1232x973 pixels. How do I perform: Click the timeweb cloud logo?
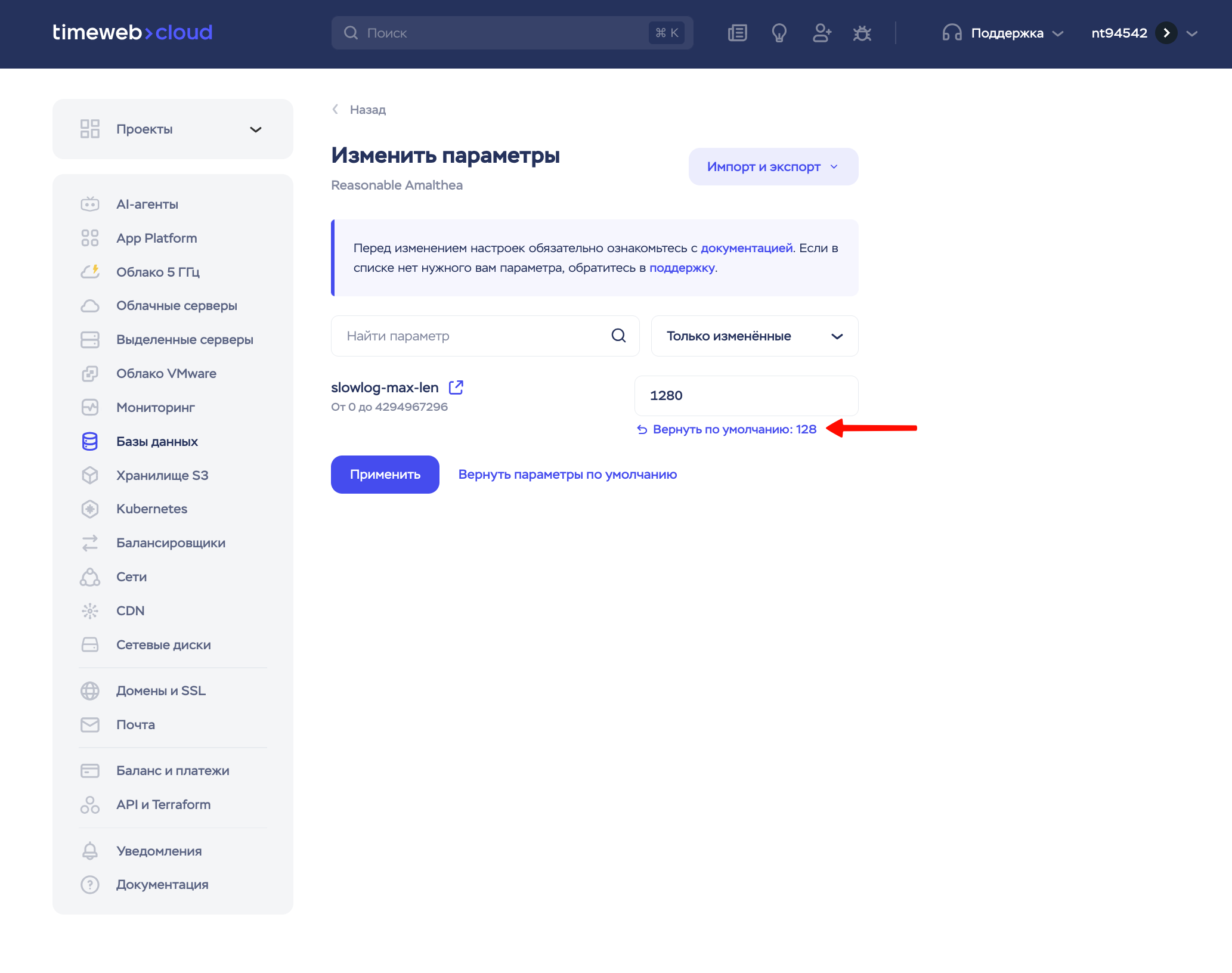tap(132, 32)
